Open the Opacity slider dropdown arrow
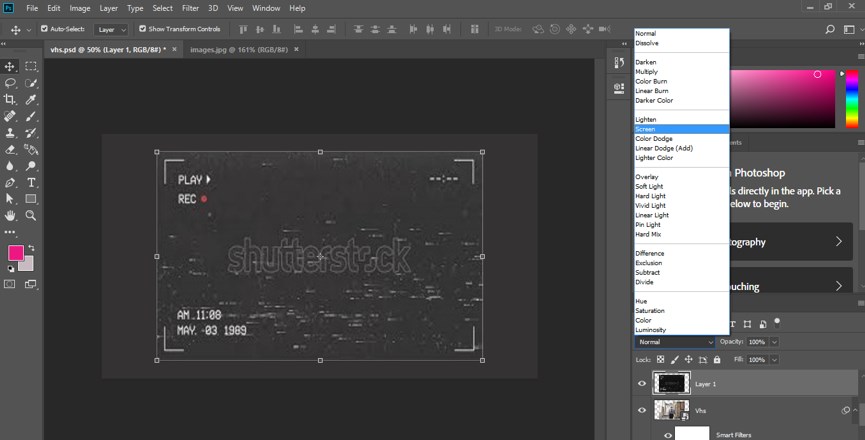865x440 pixels. click(774, 342)
